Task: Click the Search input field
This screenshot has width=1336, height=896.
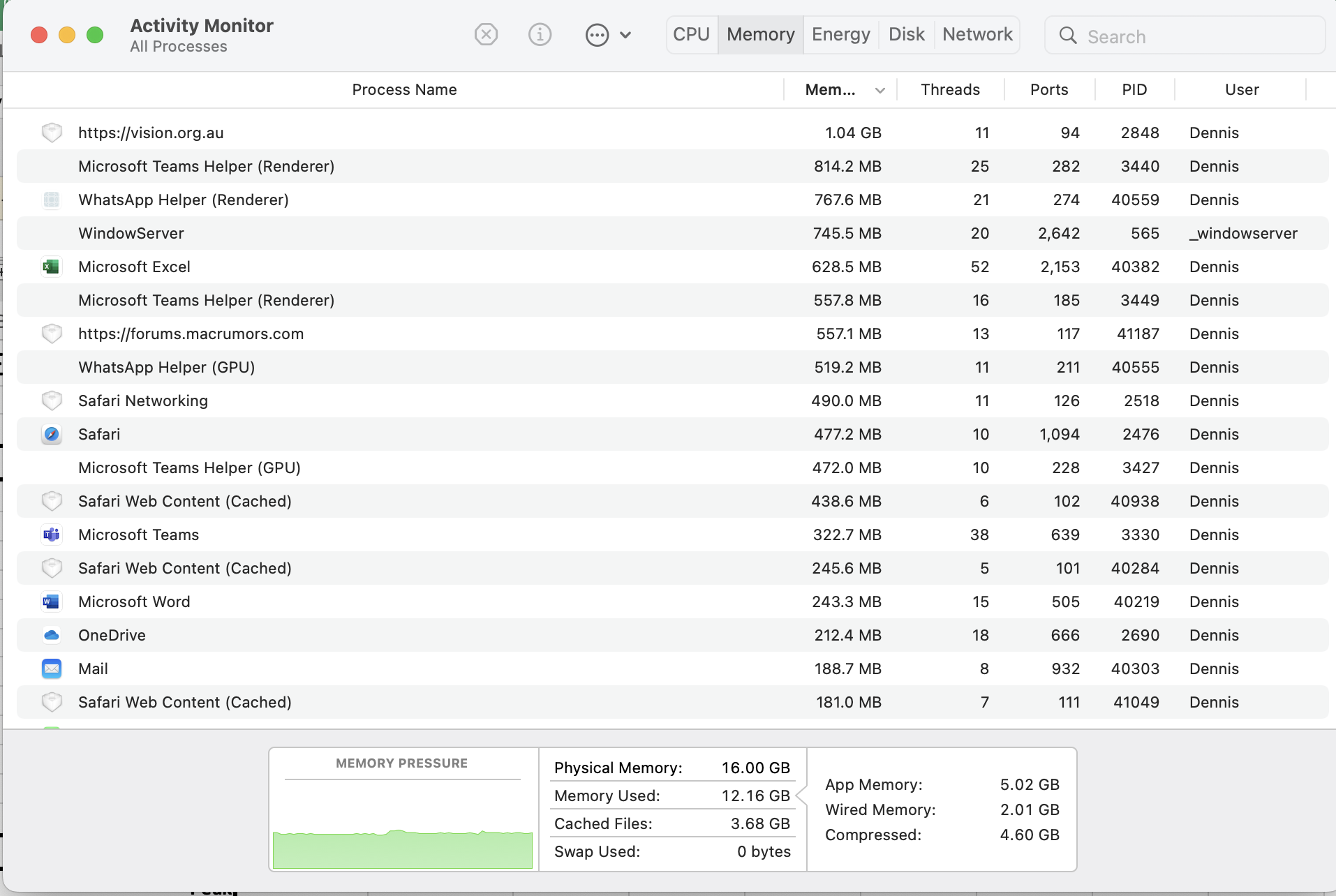Action: (1185, 36)
